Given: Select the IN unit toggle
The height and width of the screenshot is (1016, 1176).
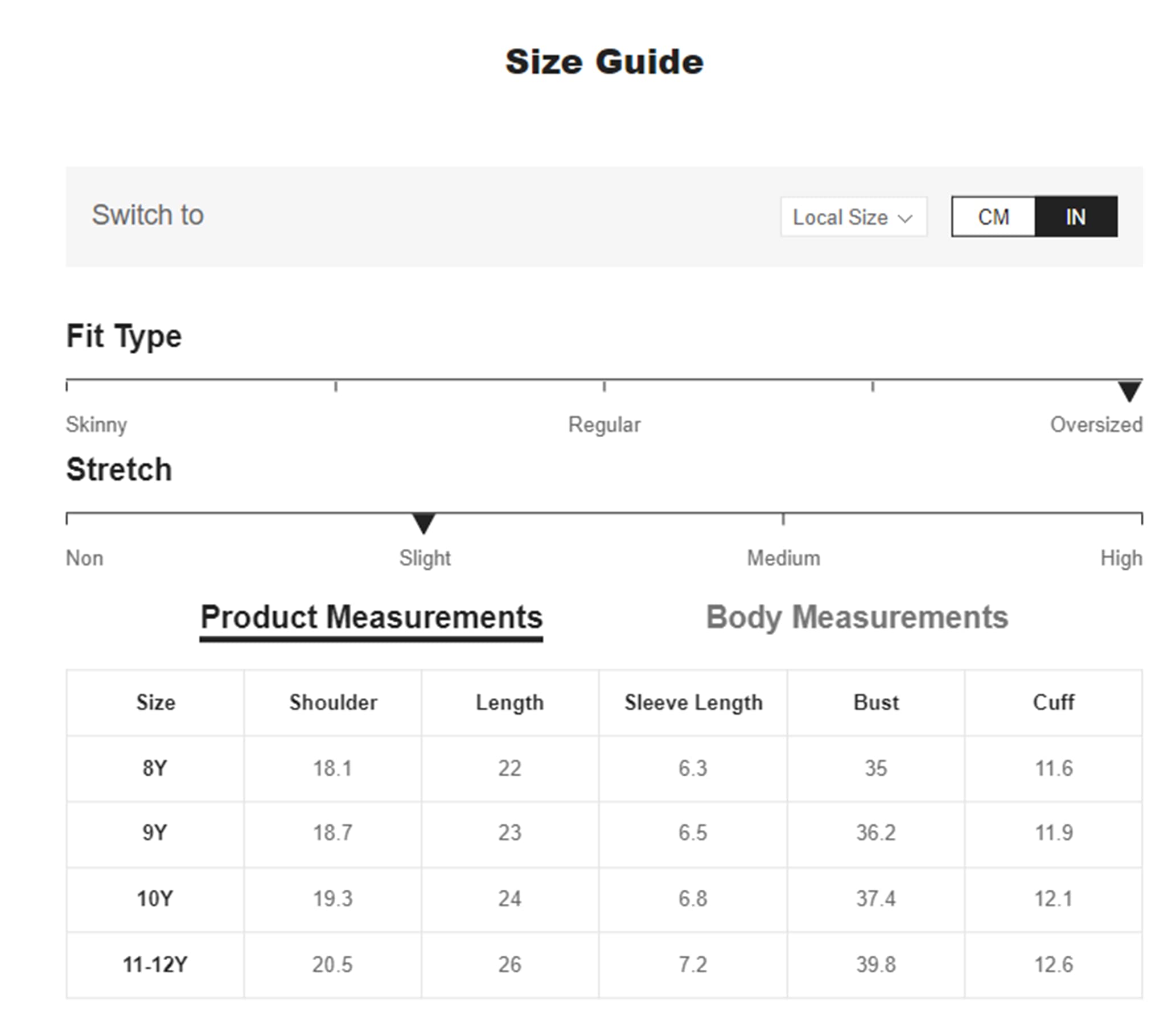Looking at the screenshot, I should coord(1076,217).
